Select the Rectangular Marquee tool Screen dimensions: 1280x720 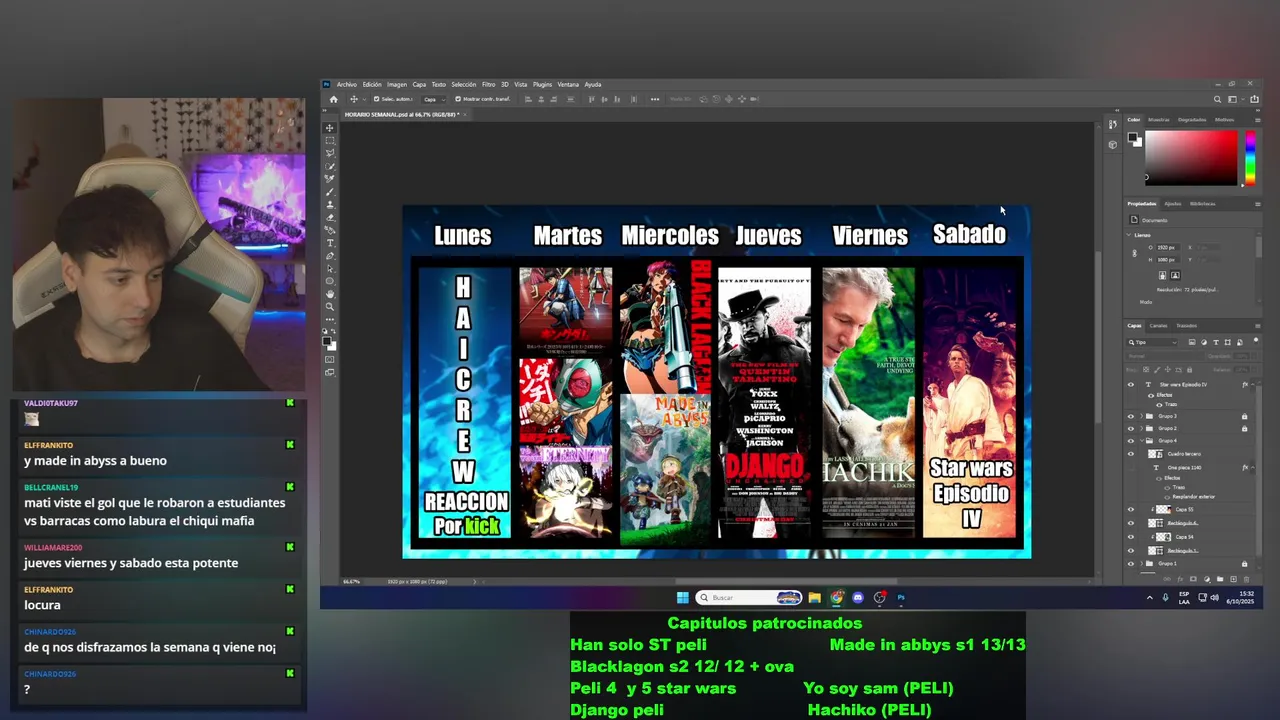330,141
